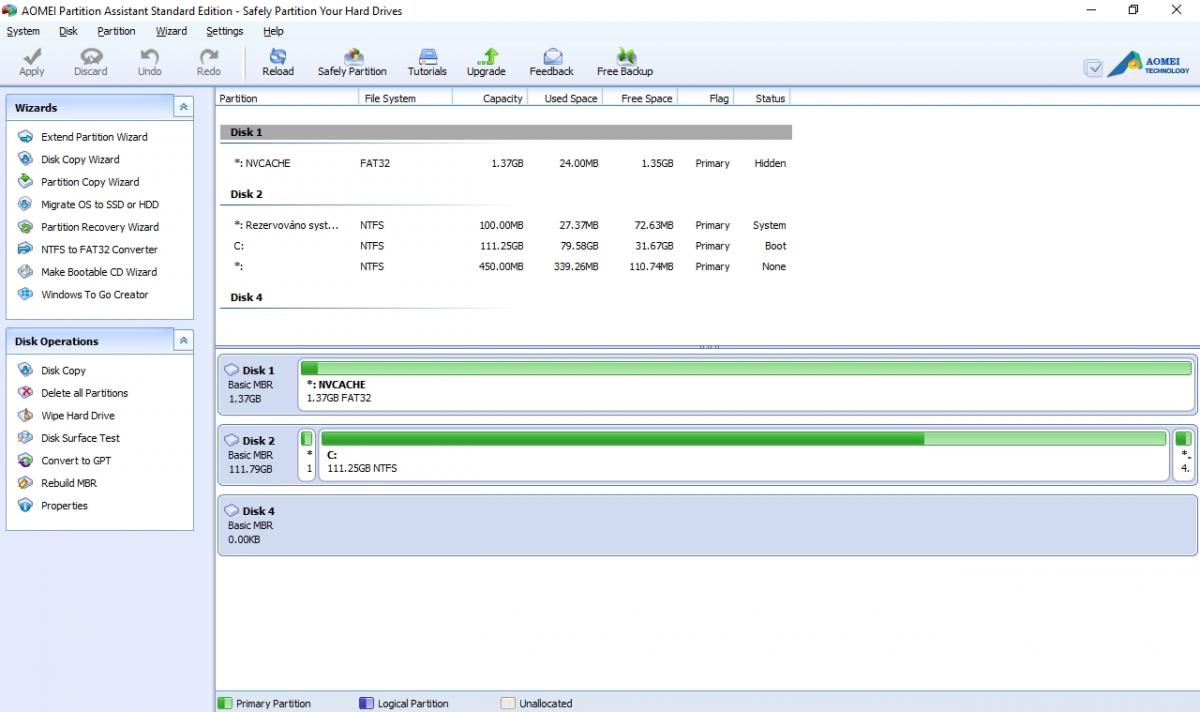The height and width of the screenshot is (712, 1200).
Task: Open Safely Partition from the toolbar
Action: [x=352, y=62]
